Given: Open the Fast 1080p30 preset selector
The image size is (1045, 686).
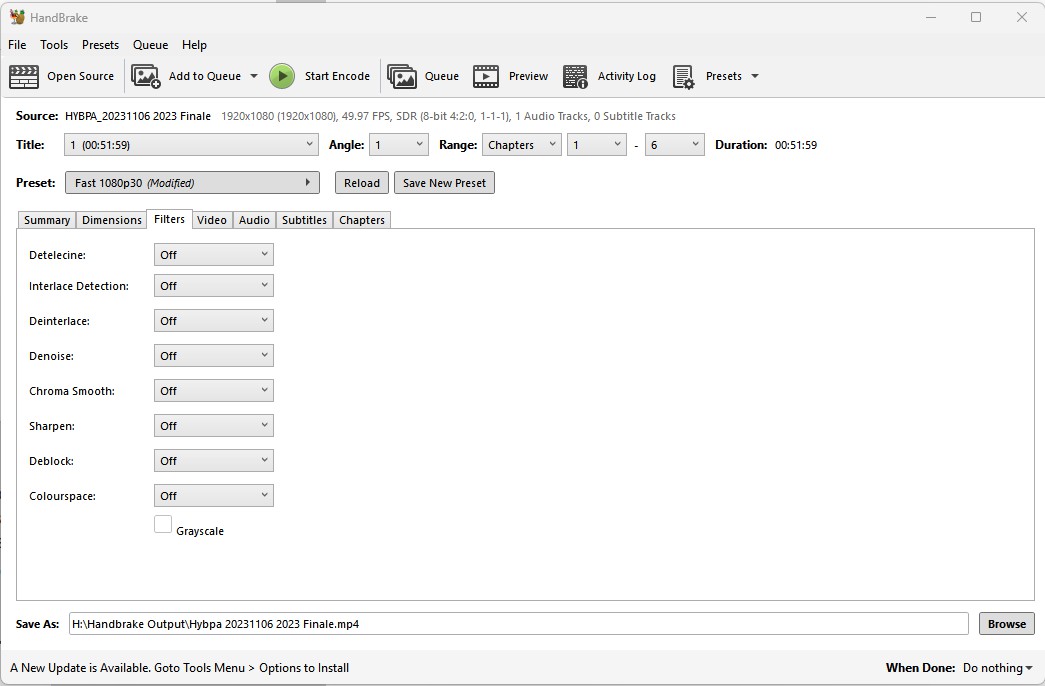Looking at the screenshot, I should [x=192, y=183].
